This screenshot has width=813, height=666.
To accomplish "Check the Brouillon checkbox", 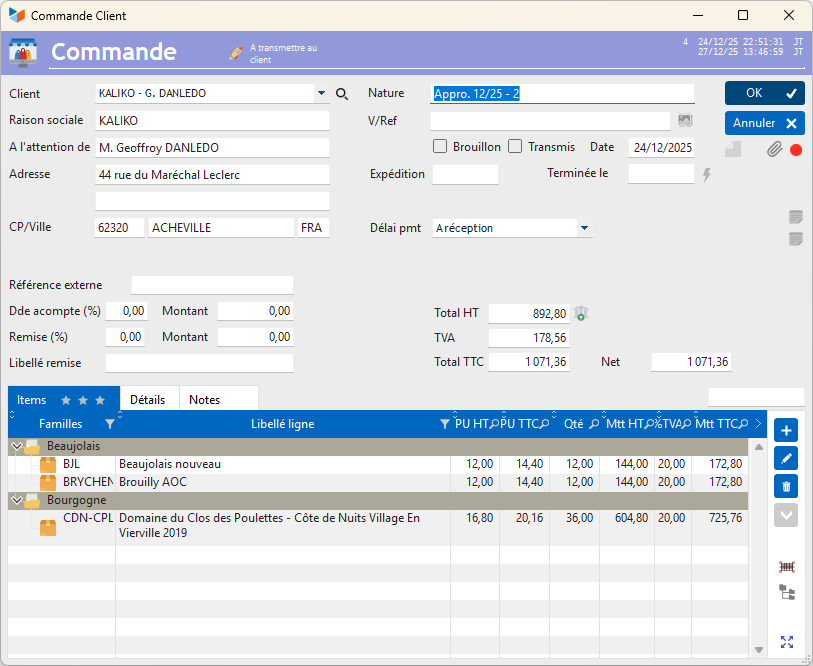I will [440, 147].
